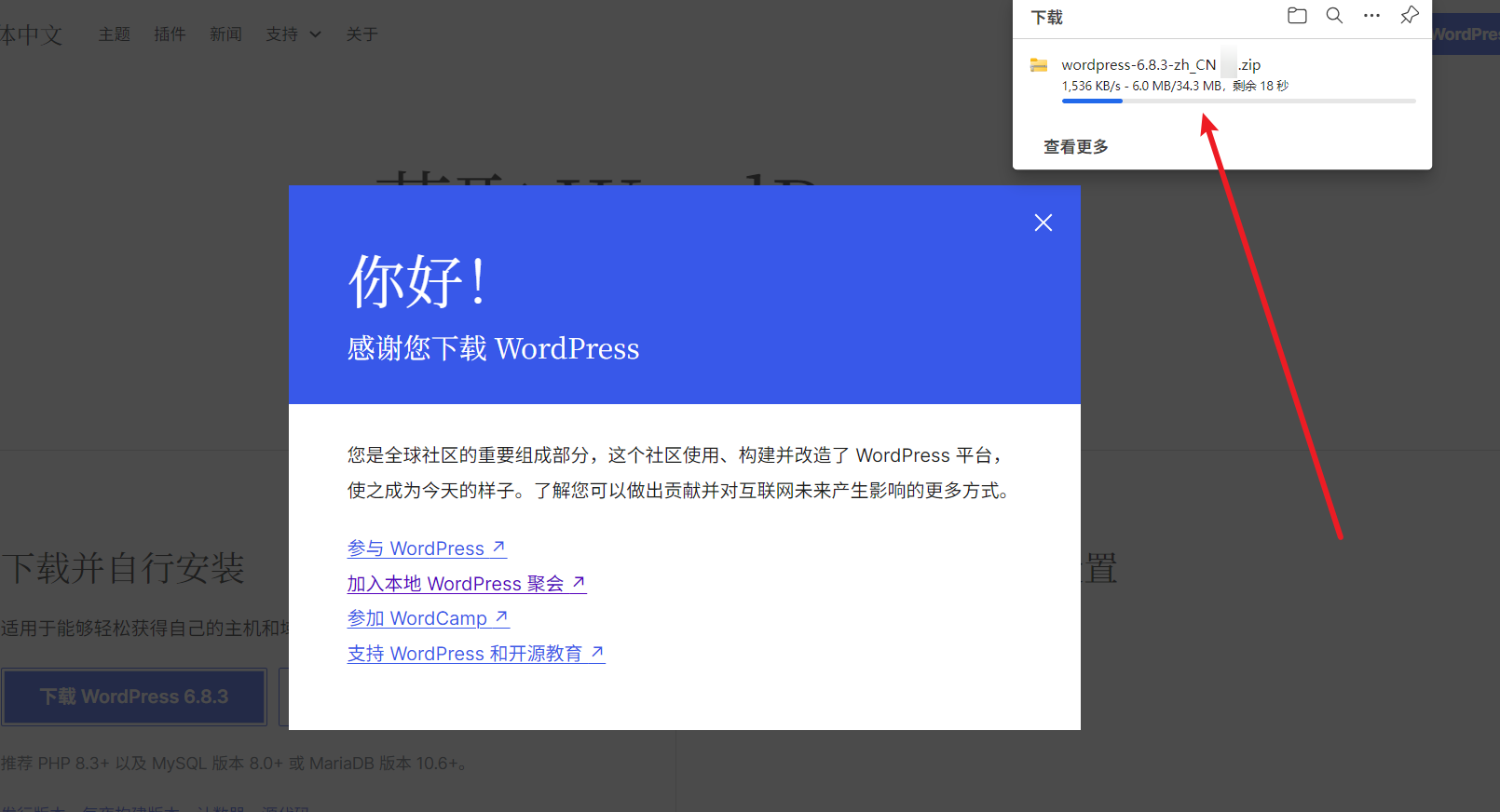Click the 下载 WordPress 6.8.3 button
Viewport: 1500px width, 812px height.
tap(134, 697)
